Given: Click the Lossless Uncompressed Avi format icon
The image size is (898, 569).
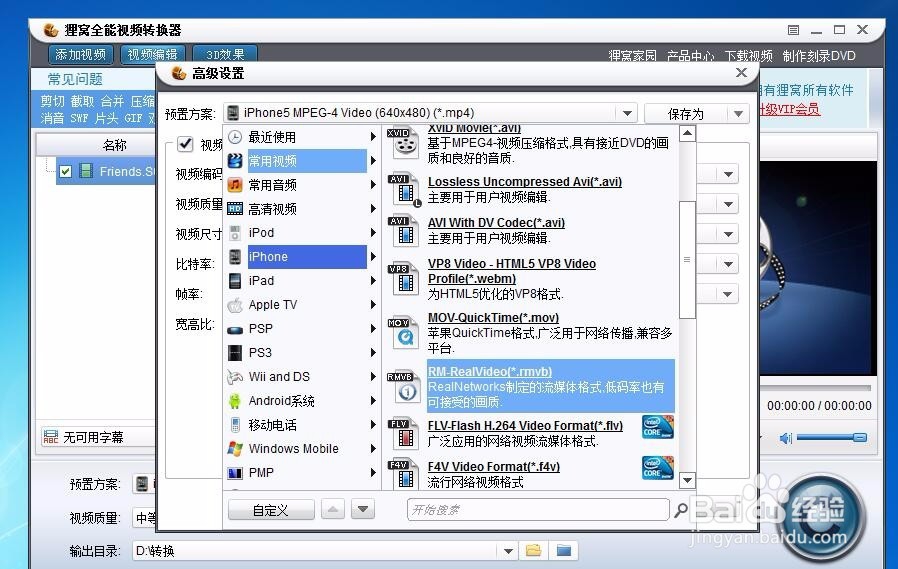Looking at the screenshot, I should click(x=404, y=191).
